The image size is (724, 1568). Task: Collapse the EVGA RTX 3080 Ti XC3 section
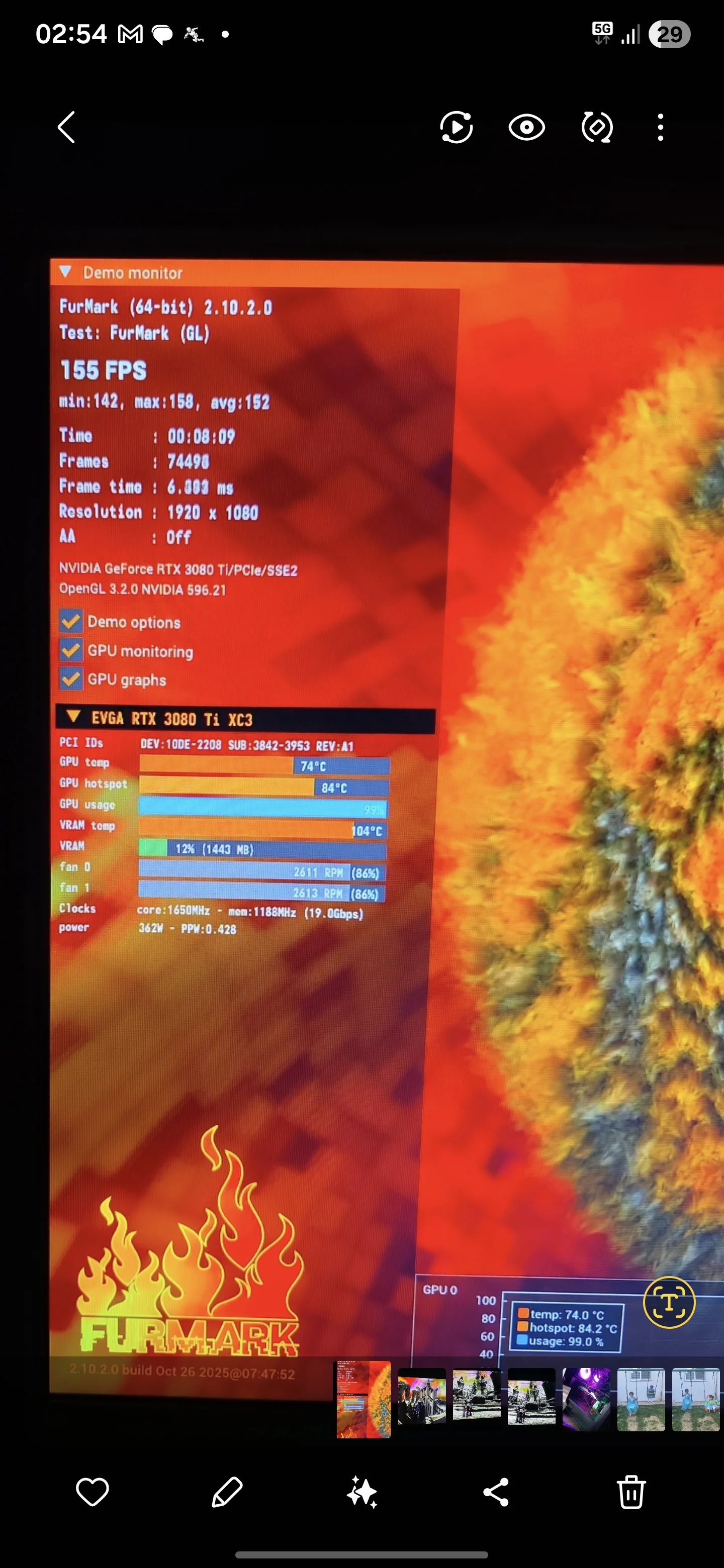[74, 717]
